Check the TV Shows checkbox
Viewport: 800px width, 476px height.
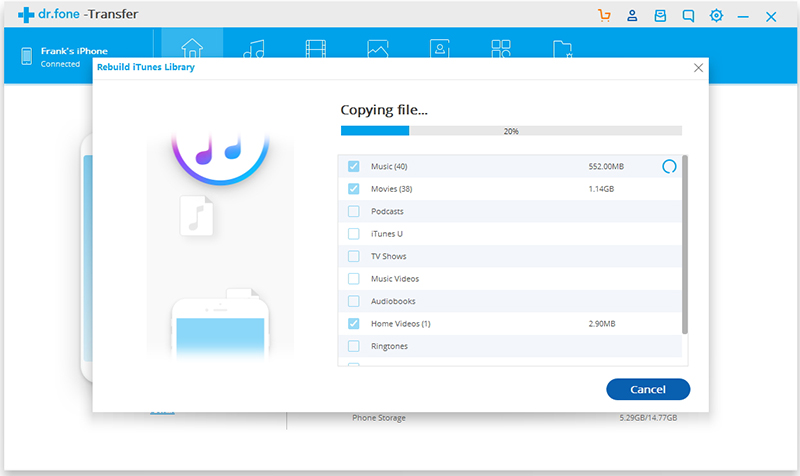coord(354,256)
